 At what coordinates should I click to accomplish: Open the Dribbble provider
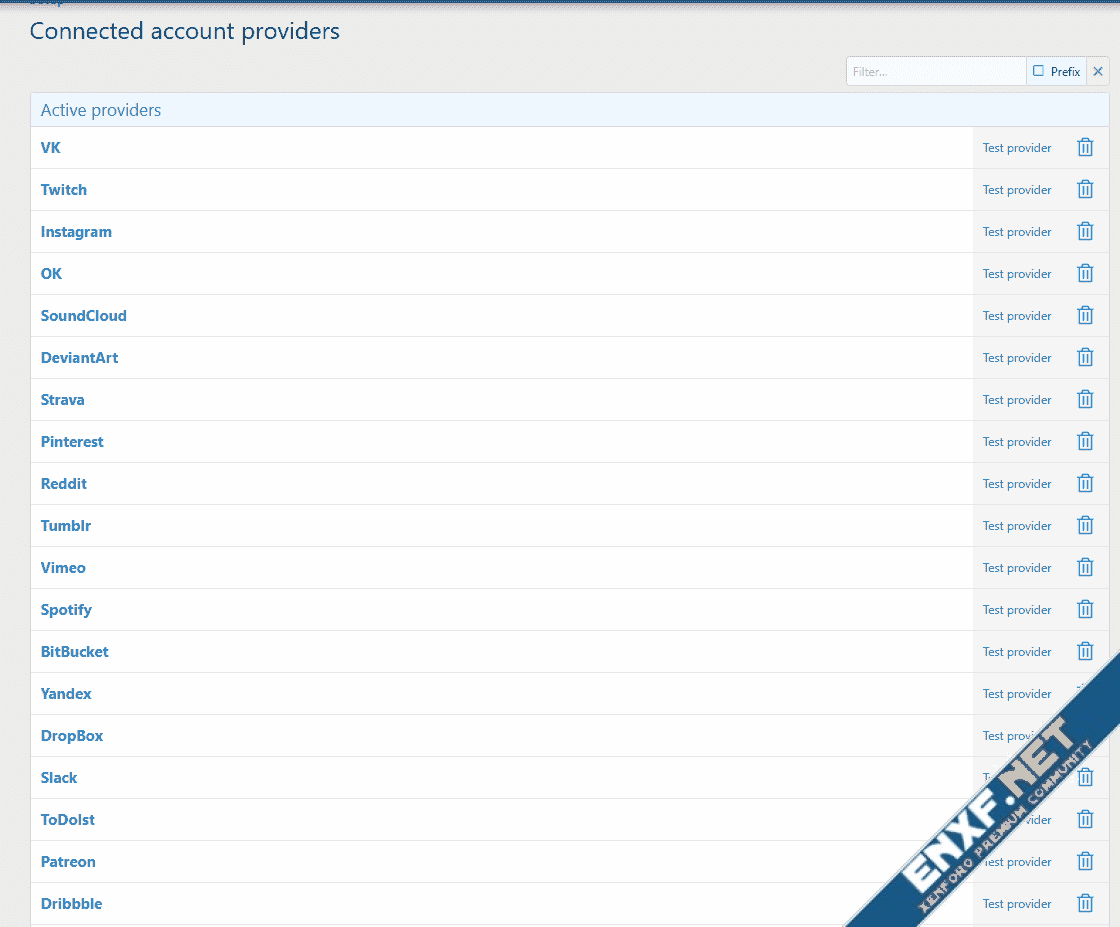[x=71, y=903]
